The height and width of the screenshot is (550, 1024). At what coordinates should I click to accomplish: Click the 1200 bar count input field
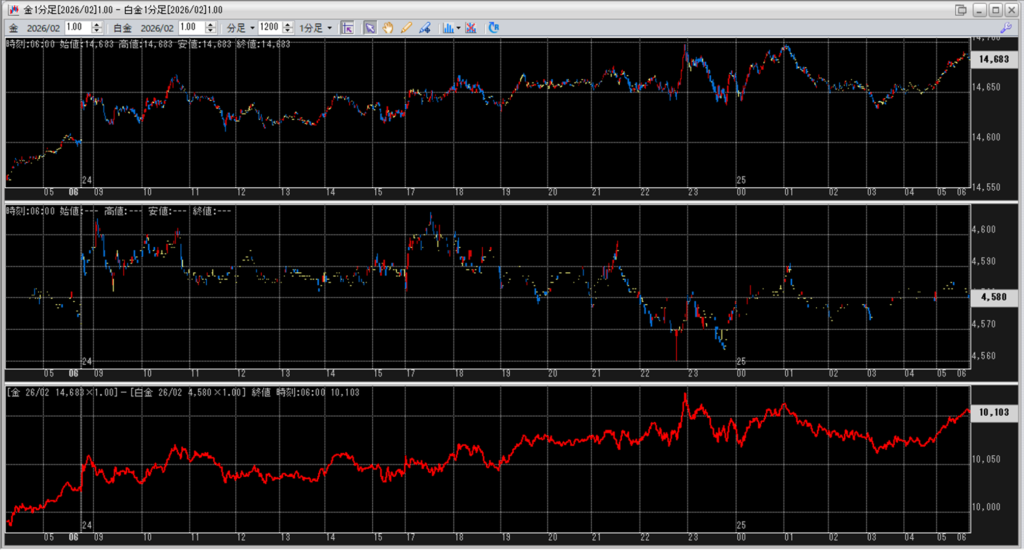point(268,27)
